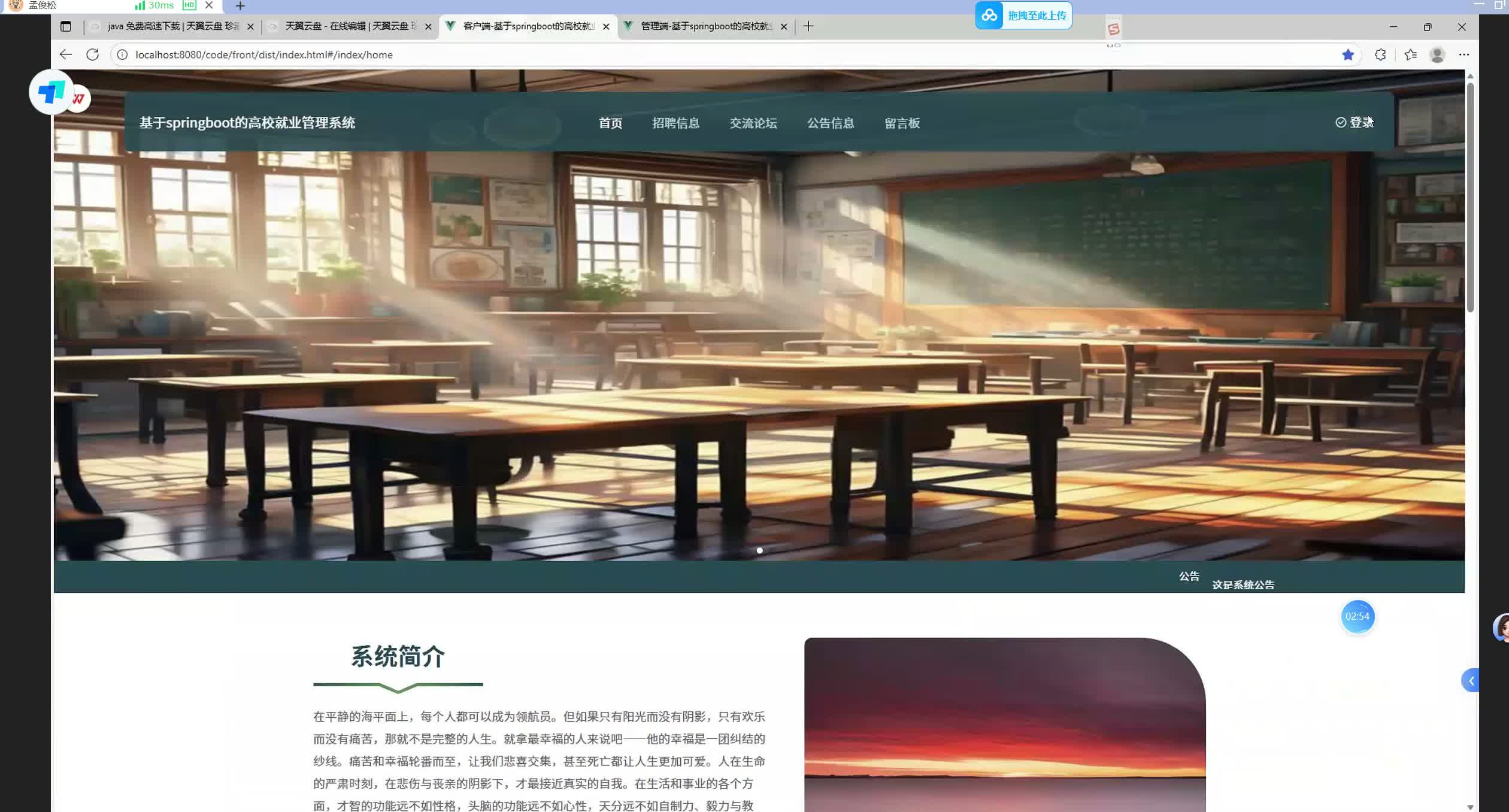This screenshot has height=812, width=1509.
Task: Open the browser extensions puzzle icon
Action: click(1380, 54)
